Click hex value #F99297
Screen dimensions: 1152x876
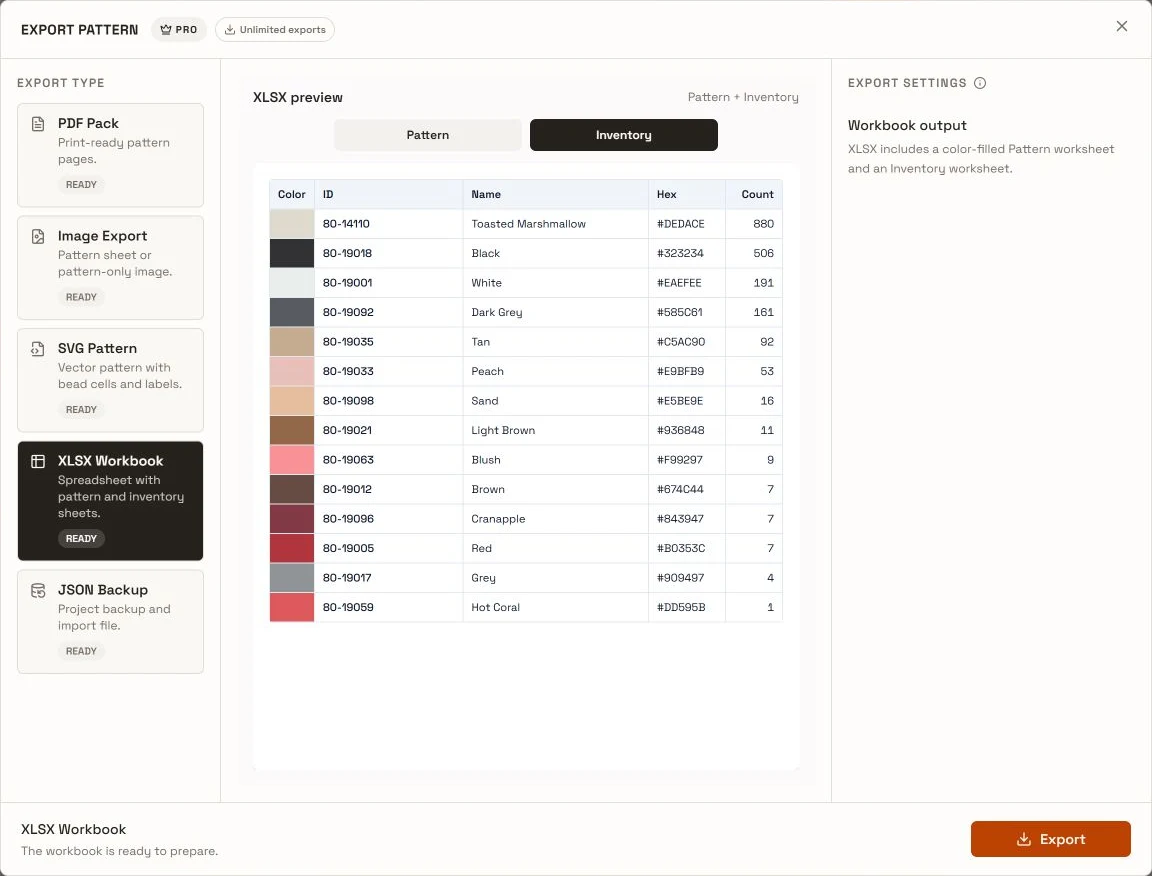tap(680, 460)
